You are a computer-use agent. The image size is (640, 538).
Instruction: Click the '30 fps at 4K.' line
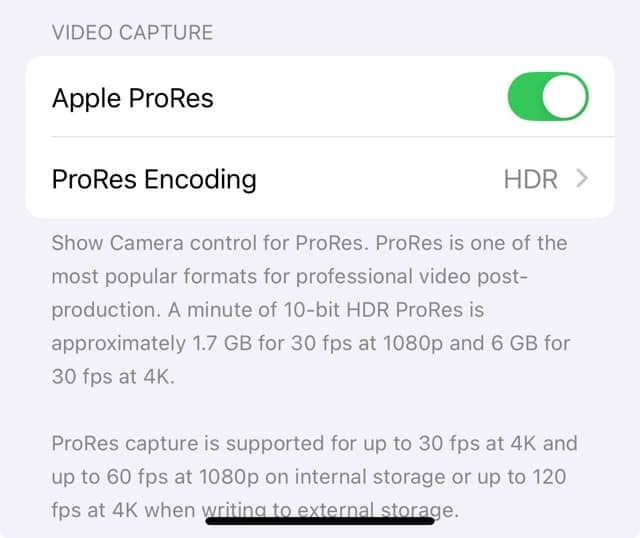click(x=113, y=376)
